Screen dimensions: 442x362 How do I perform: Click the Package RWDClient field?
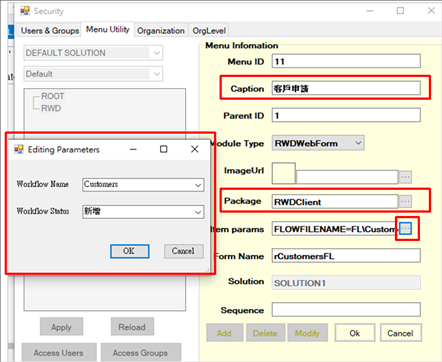335,202
